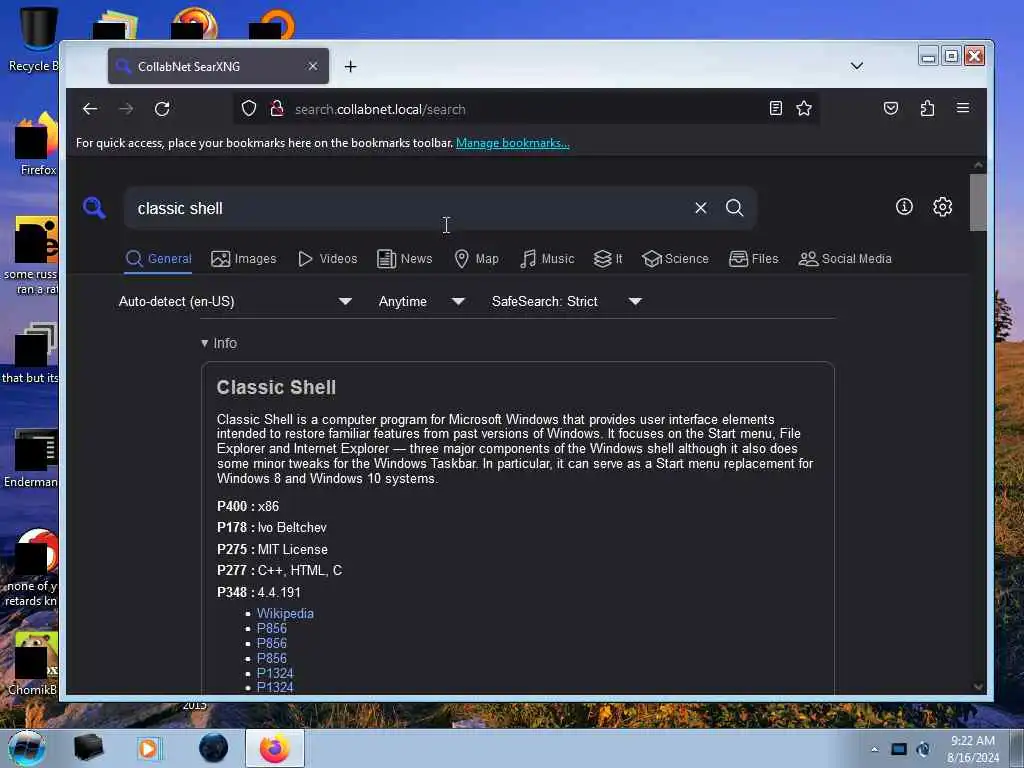This screenshot has height=768, width=1024.
Task: Open the Firefox hamburger application menu
Action: click(x=963, y=108)
